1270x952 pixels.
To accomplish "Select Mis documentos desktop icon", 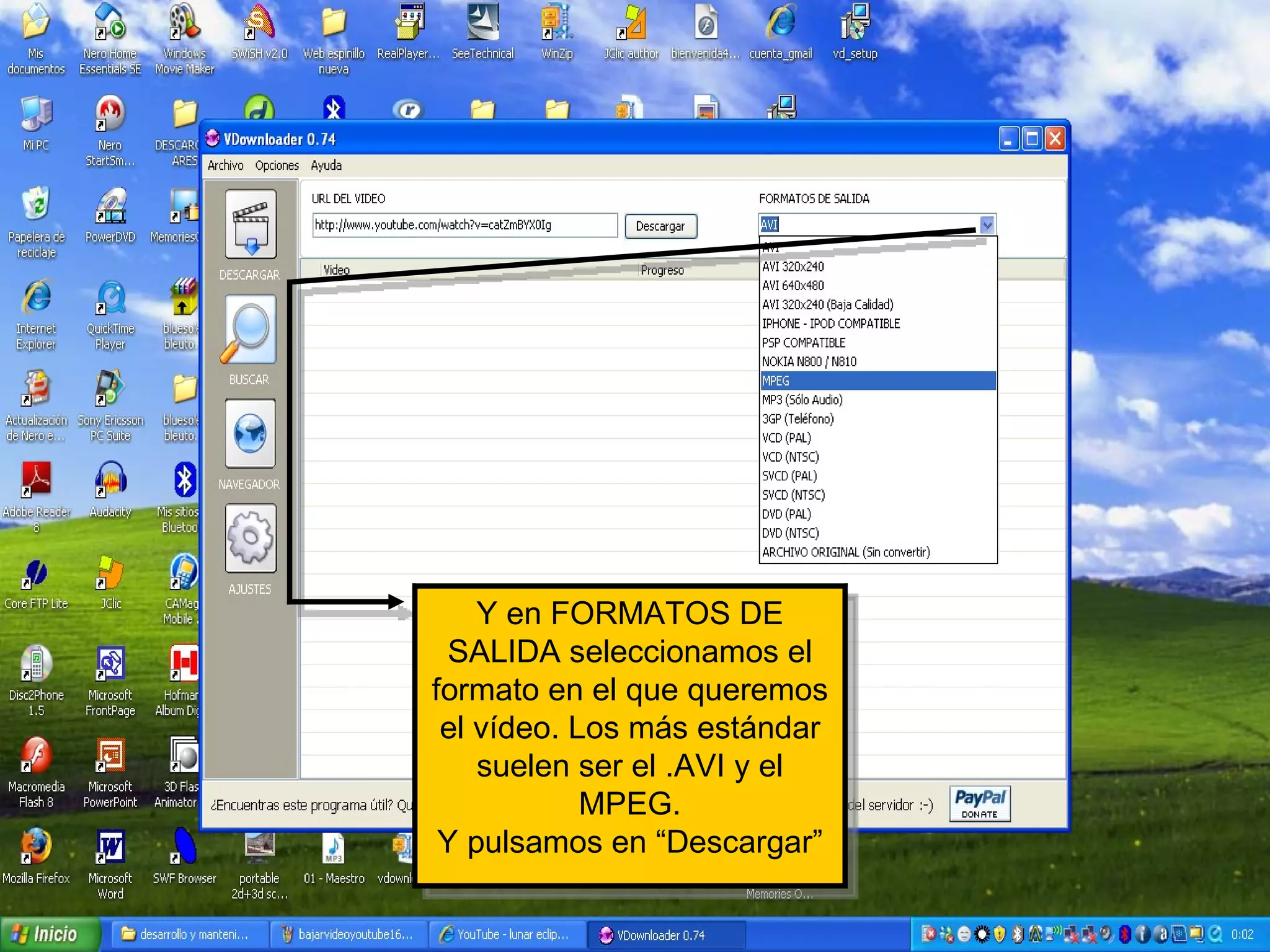I will 36,38.
